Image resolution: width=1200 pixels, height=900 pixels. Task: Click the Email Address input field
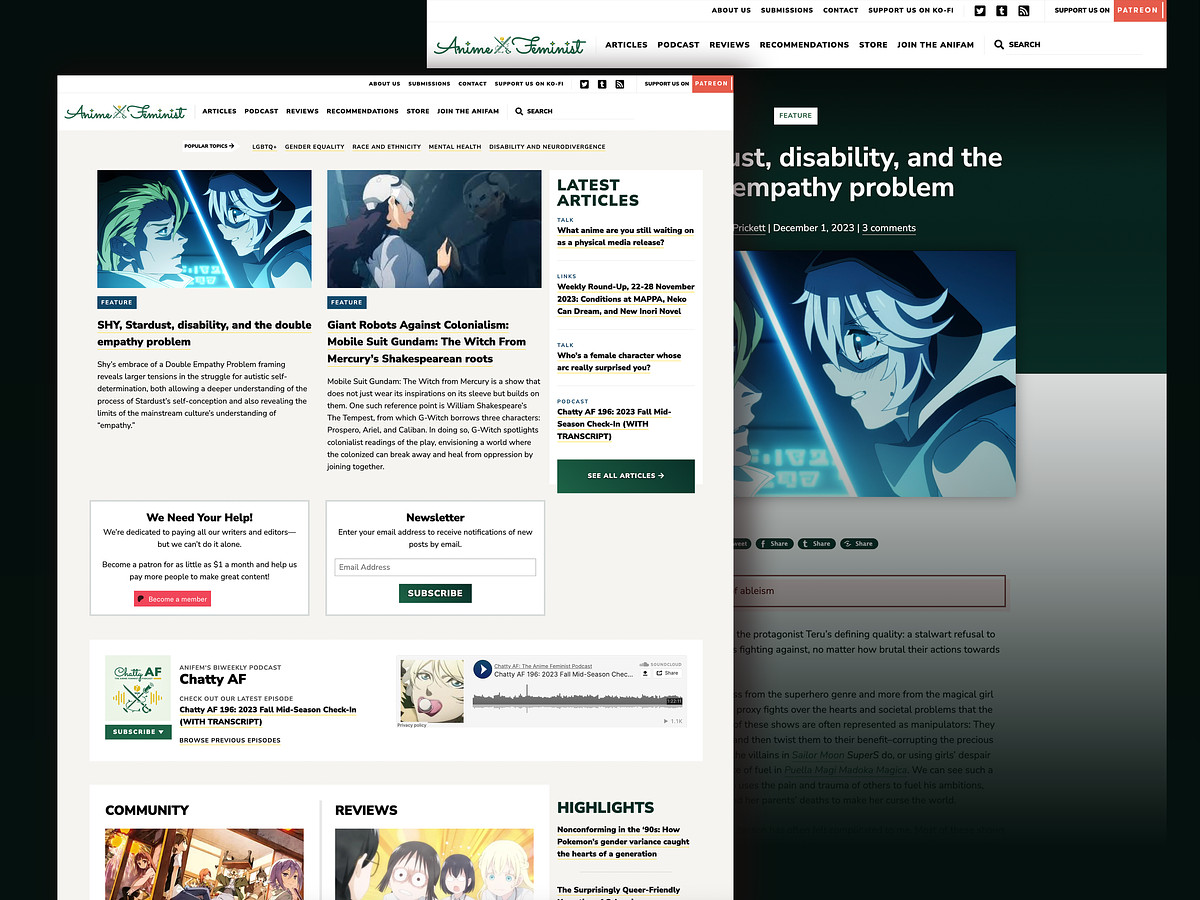tap(435, 567)
